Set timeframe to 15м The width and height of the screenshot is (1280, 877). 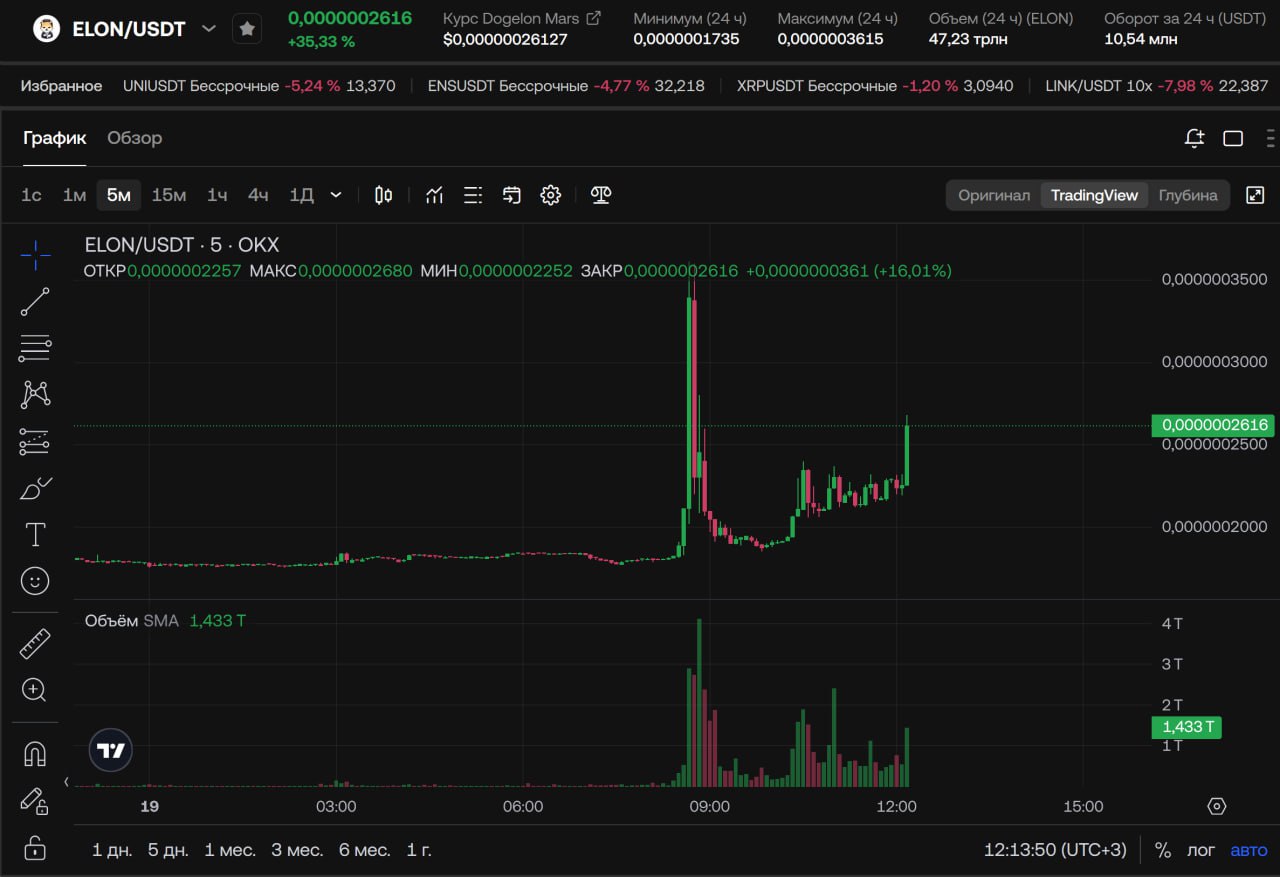coord(169,195)
